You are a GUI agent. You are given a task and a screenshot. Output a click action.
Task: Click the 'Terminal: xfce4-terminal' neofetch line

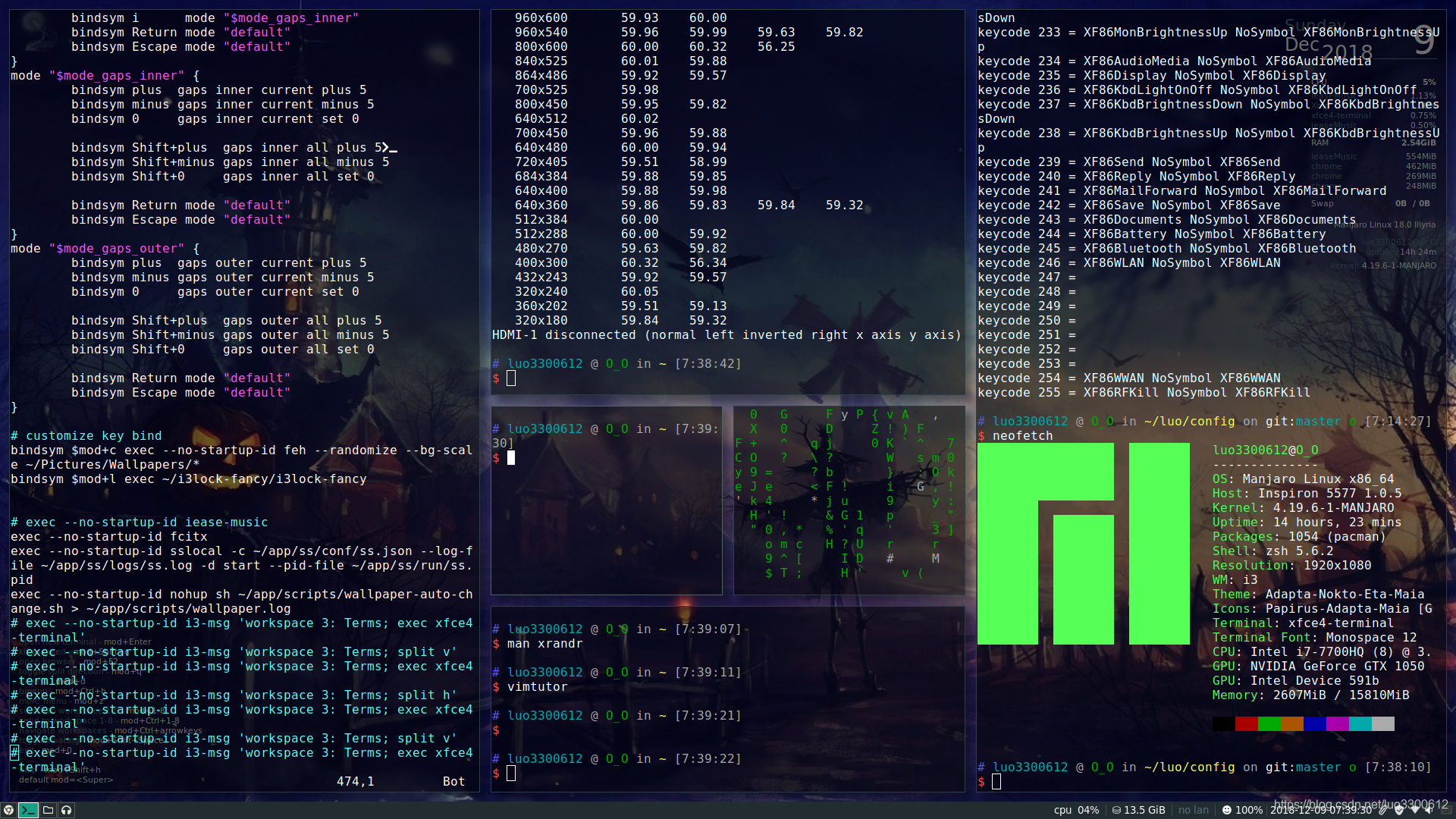coord(1303,623)
